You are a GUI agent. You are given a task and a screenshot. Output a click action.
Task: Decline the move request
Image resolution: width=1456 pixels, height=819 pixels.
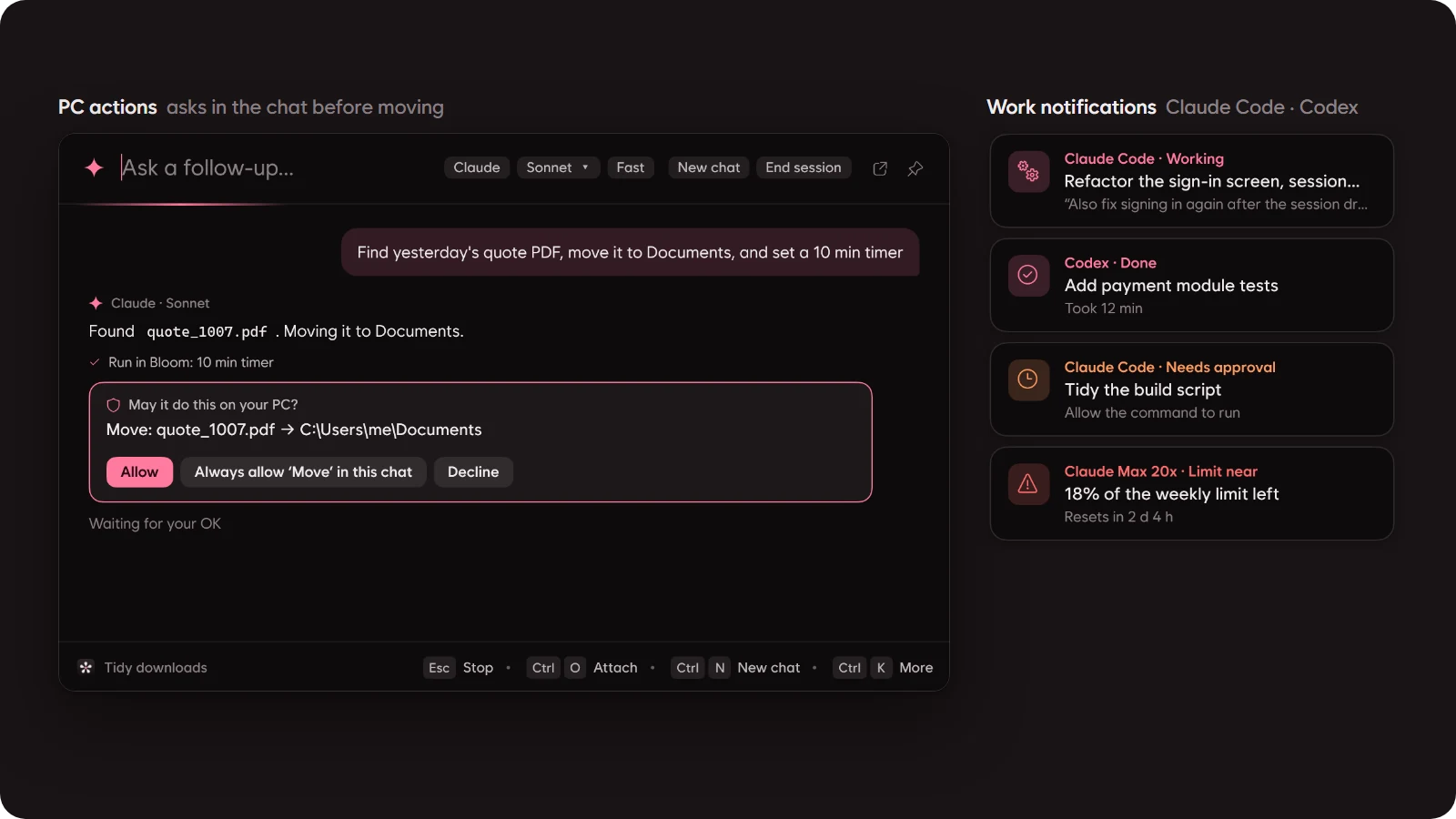click(473, 472)
